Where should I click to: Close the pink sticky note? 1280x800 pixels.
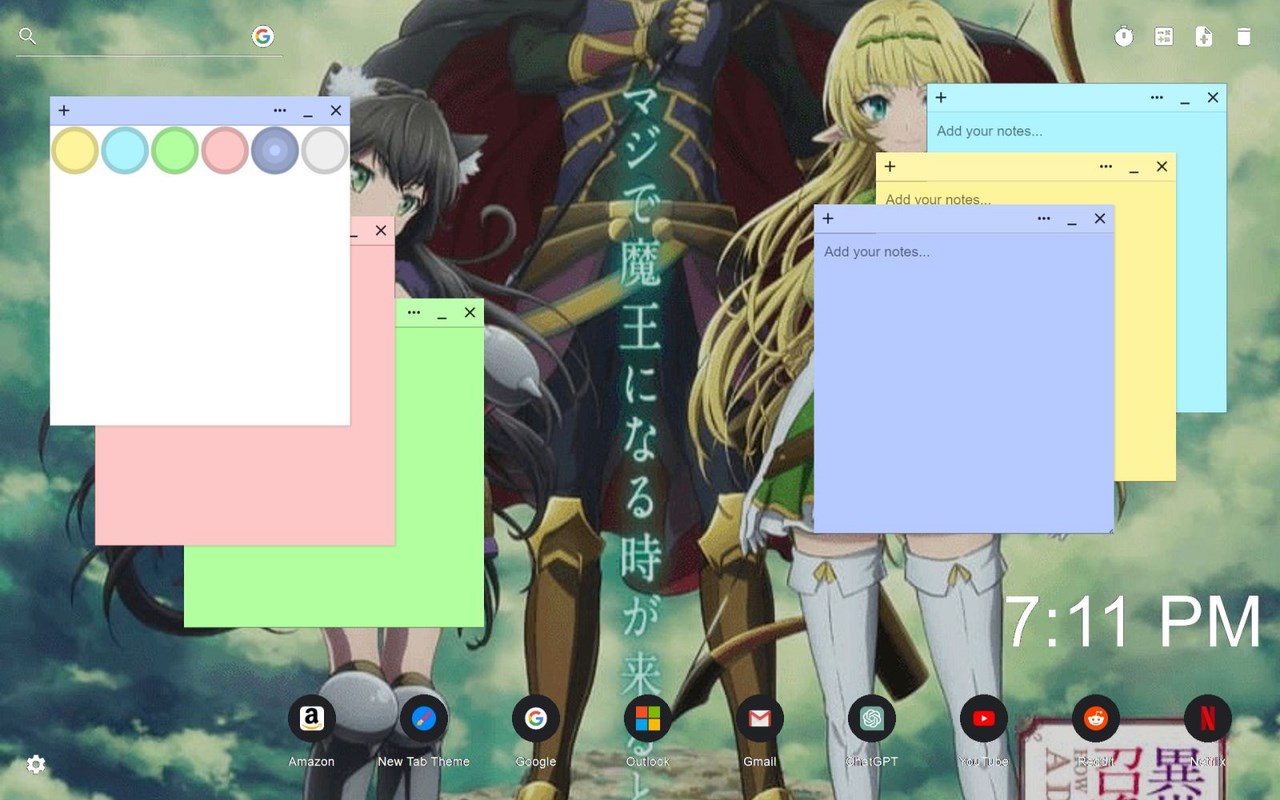pyautogui.click(x=381, y=231)
